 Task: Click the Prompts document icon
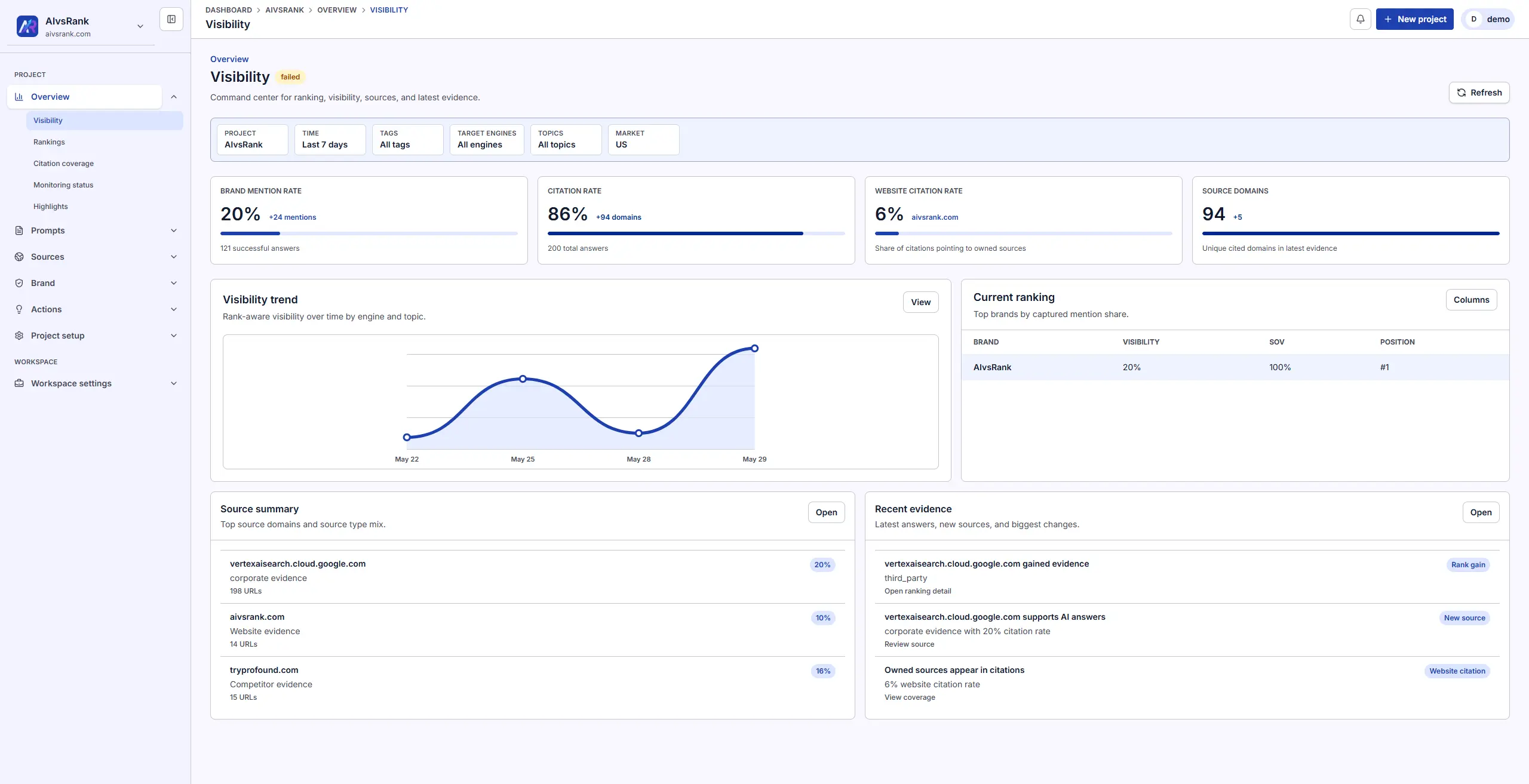19,230
